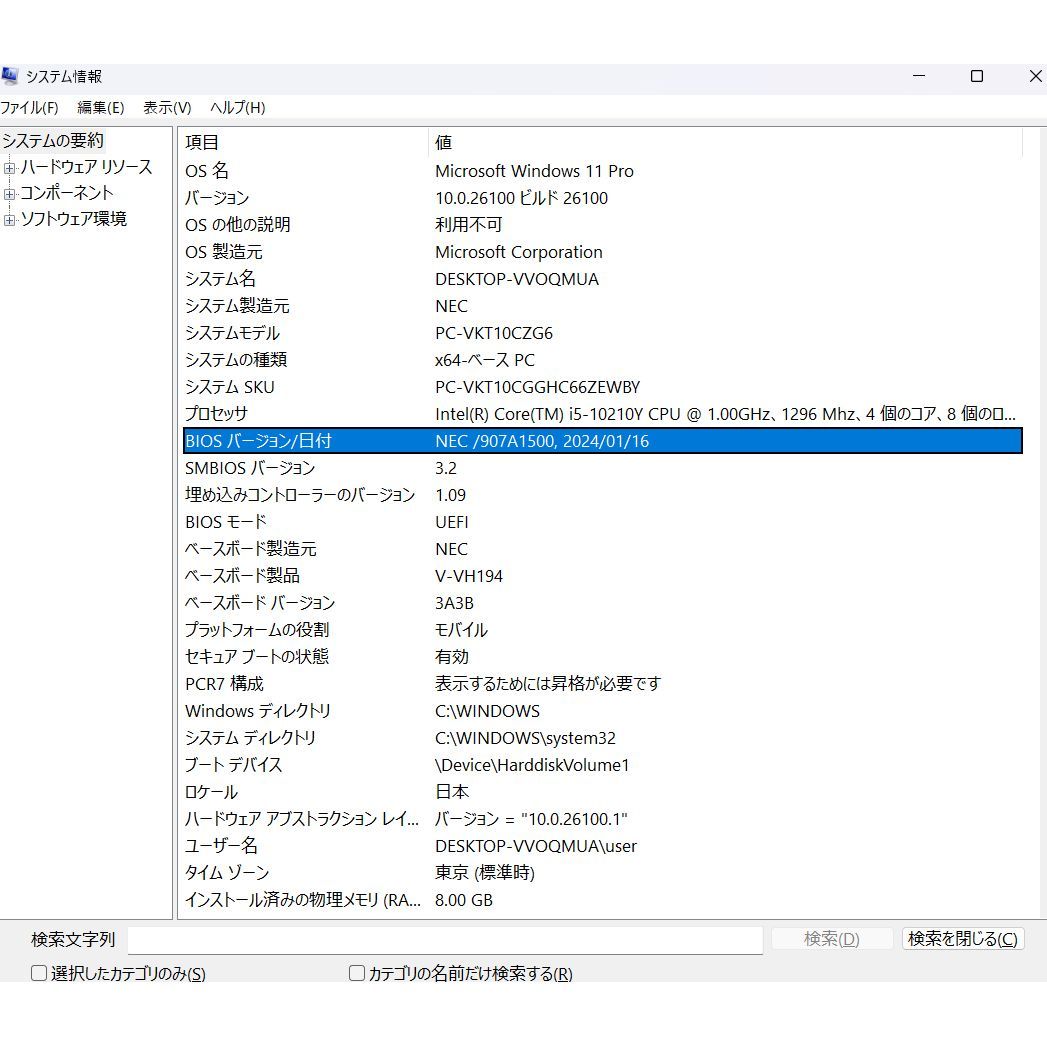The height and width of the screenshot is (1047, 1047).
Task: Click the value Microsoft Windows 11 Pro
Action: point(534,172)
